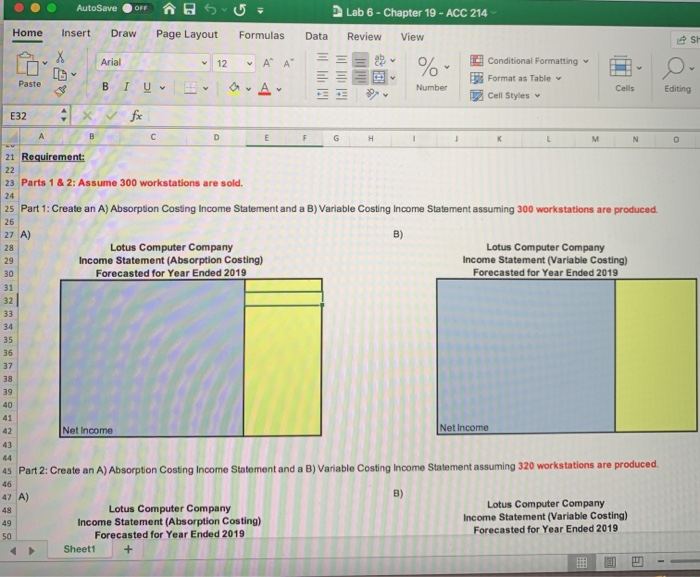Viewport: 700px width, 577px height.
Task: Click the Undo arrow icon
Action: pos(211,9)
